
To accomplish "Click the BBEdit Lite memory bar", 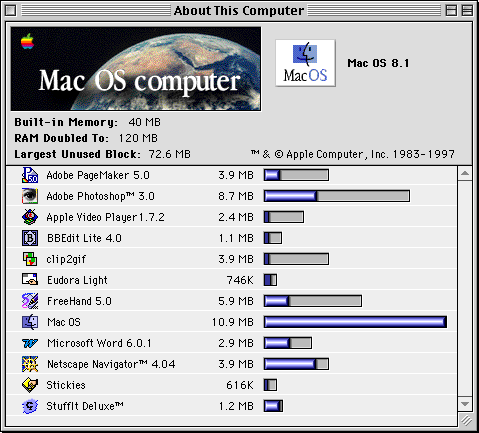I will click(273, 238).
